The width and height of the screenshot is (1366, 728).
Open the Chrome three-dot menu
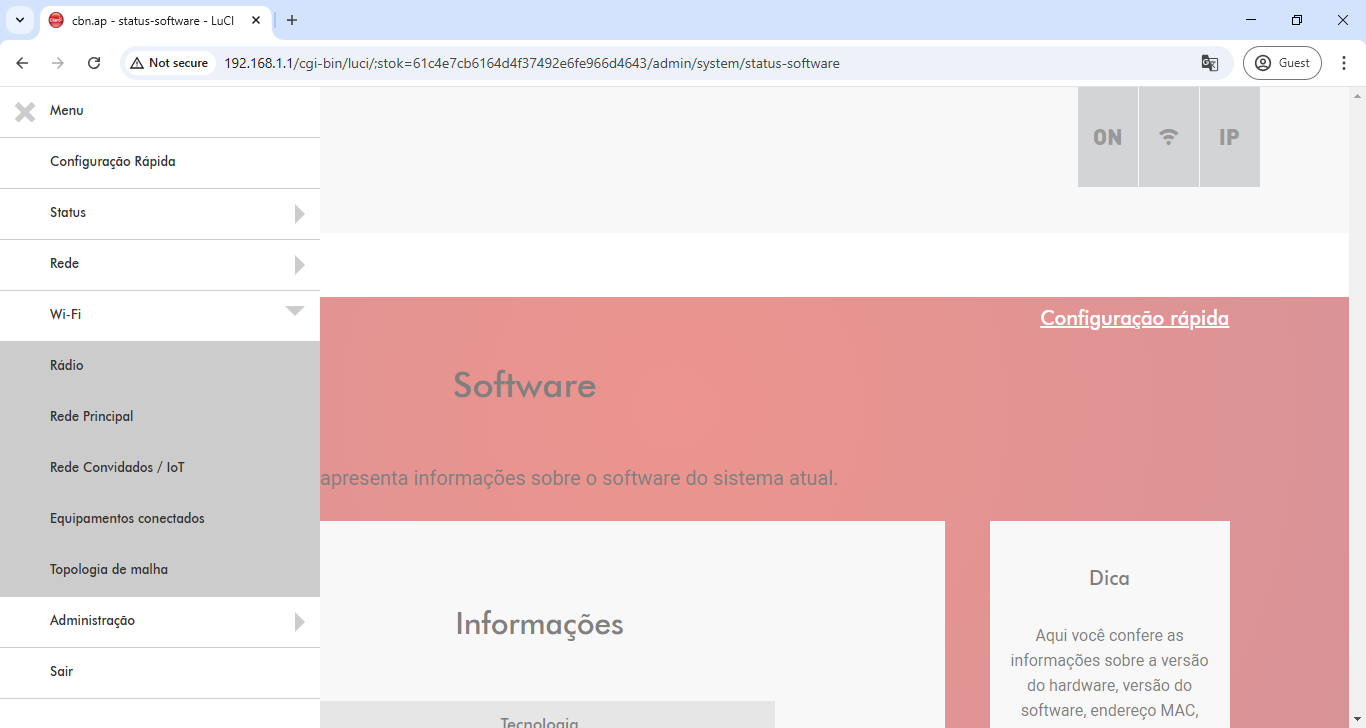1344,63
